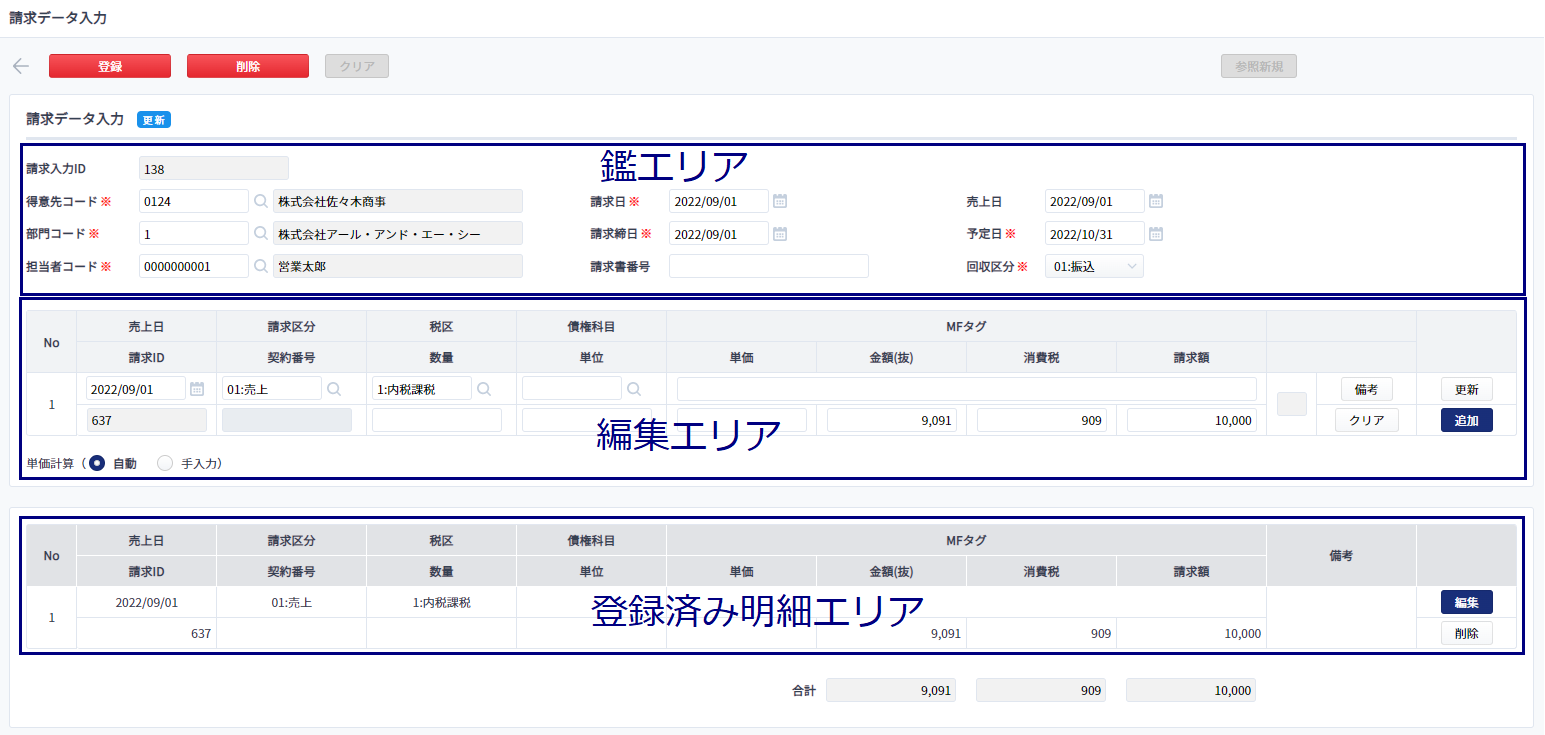
Task: Select 手入力 unit price calculation
Action: coord(166,464)
